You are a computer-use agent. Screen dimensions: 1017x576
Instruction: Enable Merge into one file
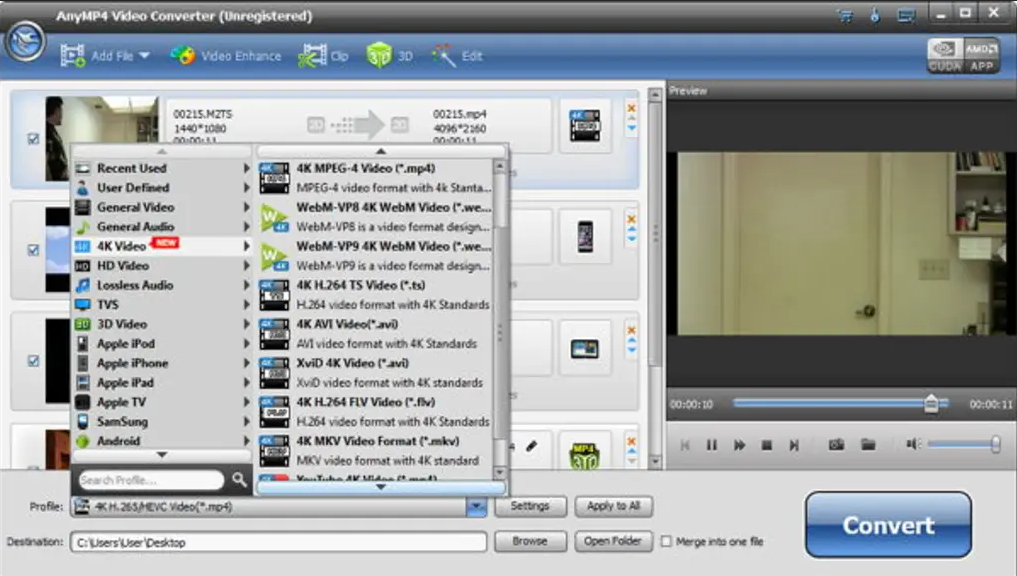(x=666, y=541)
